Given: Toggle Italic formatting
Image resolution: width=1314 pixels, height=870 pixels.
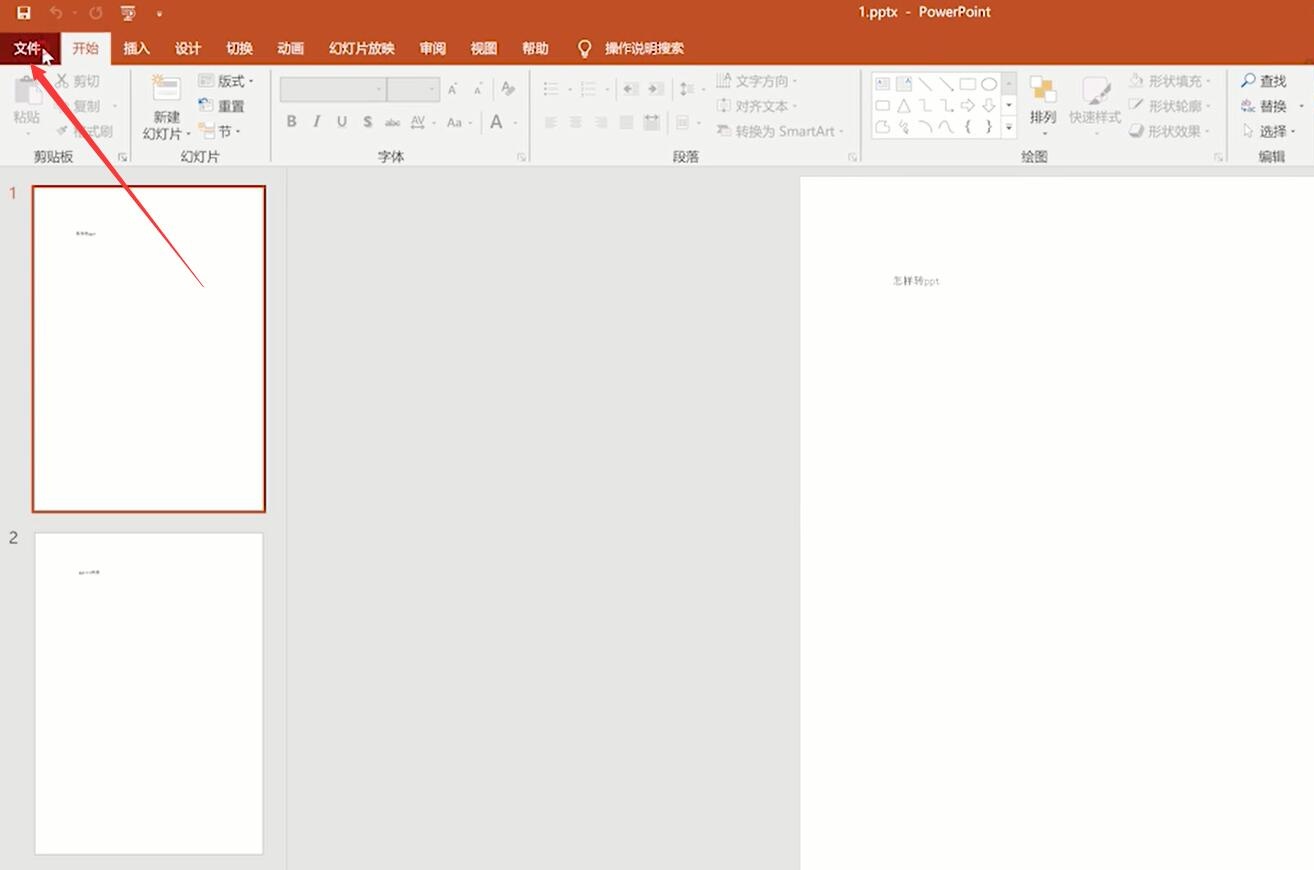Looking at the screenshot, I should [317, 122].
